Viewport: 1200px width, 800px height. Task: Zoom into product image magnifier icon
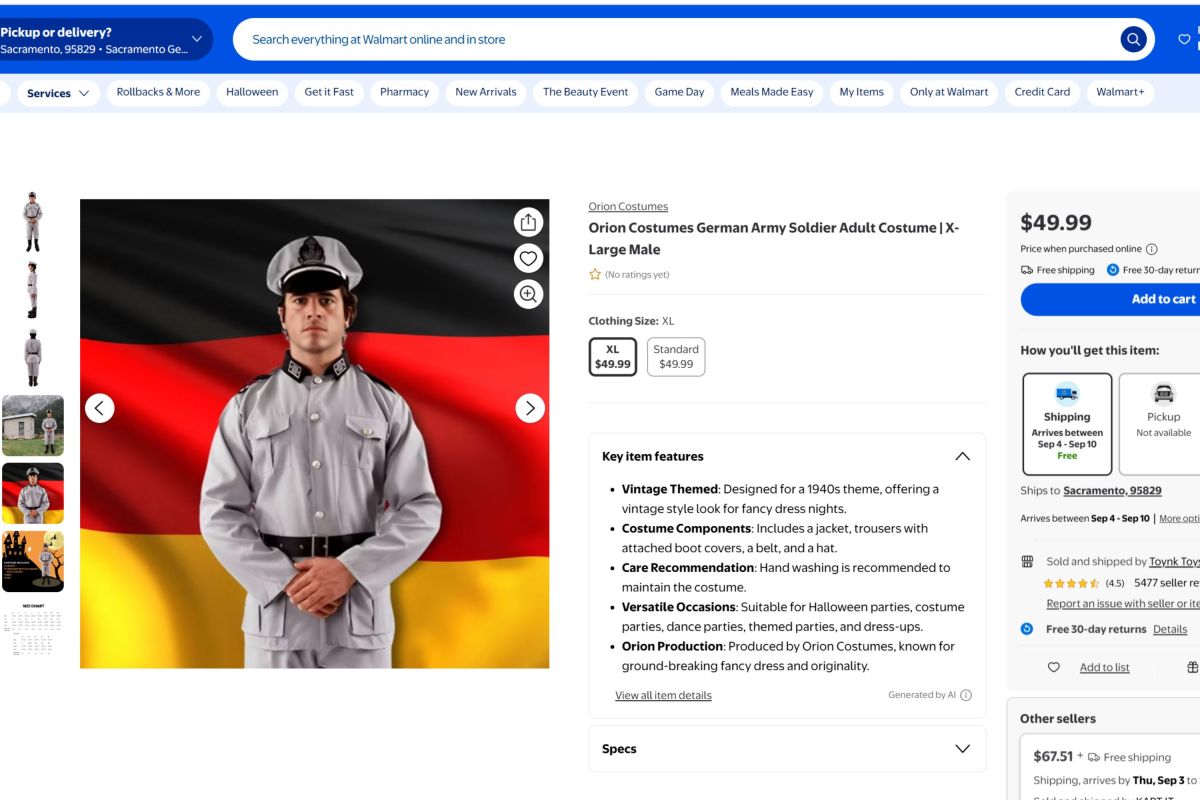tap(528, 294)
